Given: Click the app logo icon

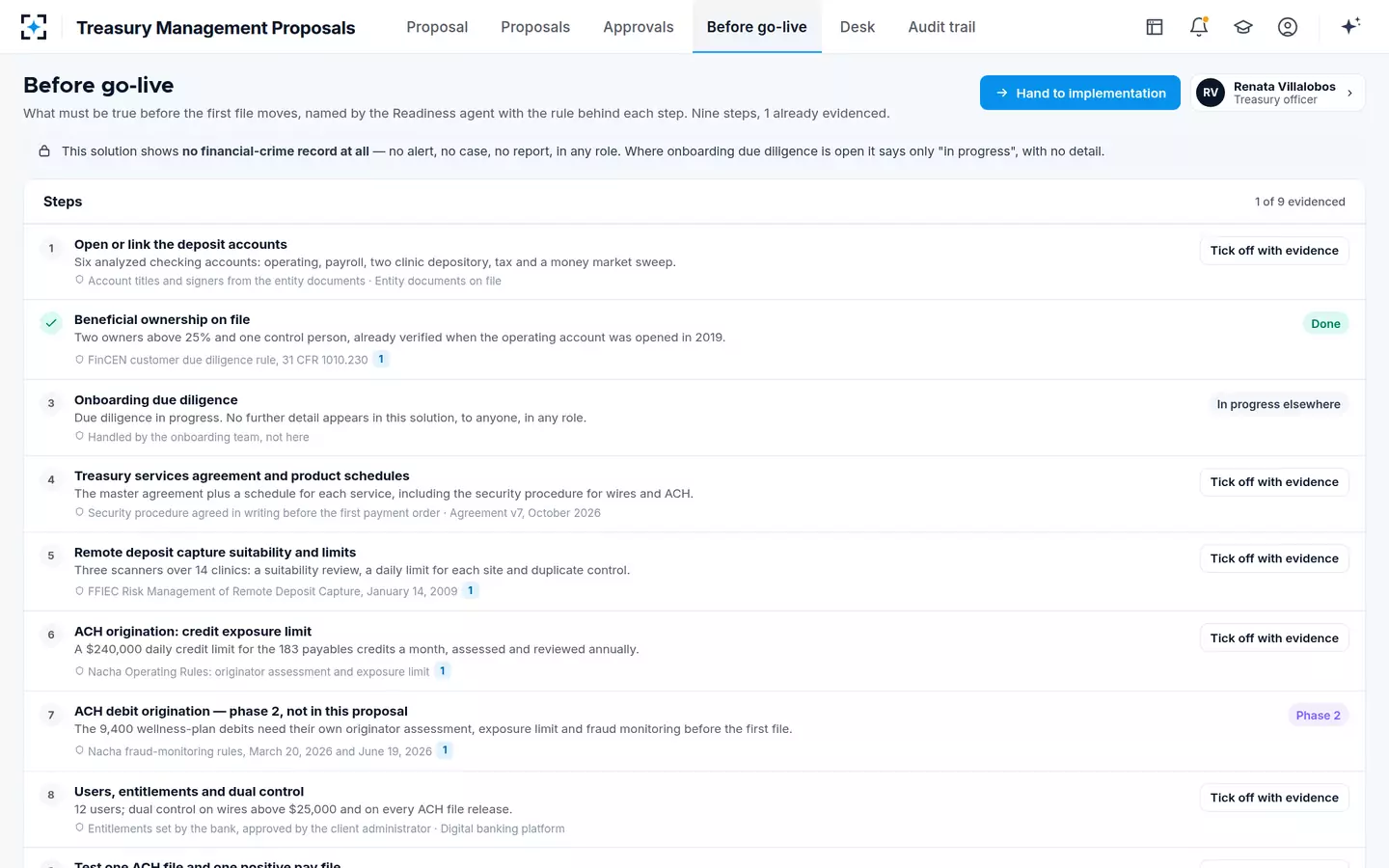Looking at the screenshot, I should (34, 27).
